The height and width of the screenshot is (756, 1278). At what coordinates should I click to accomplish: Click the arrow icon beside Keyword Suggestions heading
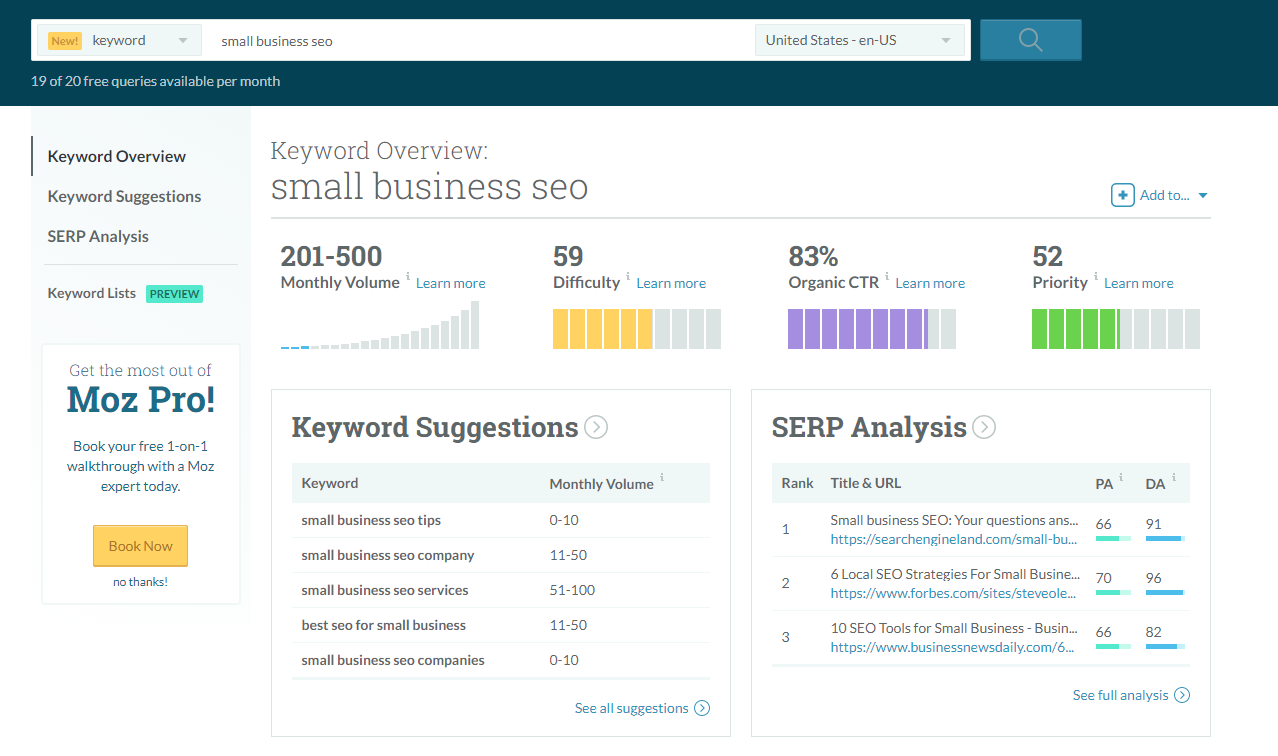[x=596, y=428]
